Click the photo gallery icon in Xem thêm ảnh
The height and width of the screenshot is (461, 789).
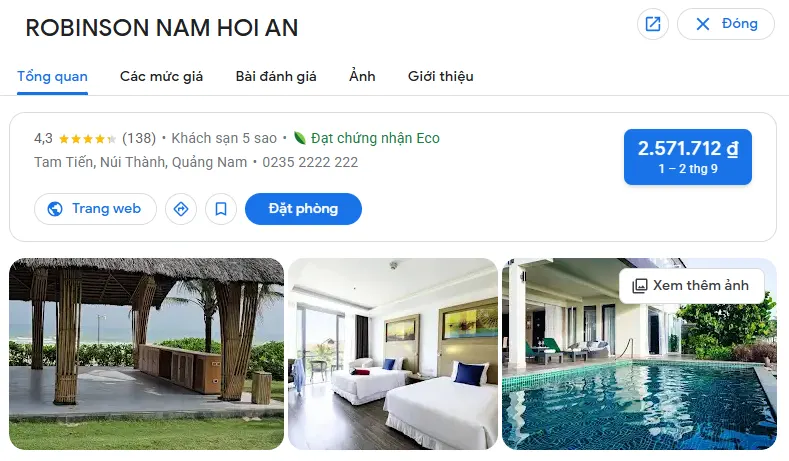click(x=640, y=286)
